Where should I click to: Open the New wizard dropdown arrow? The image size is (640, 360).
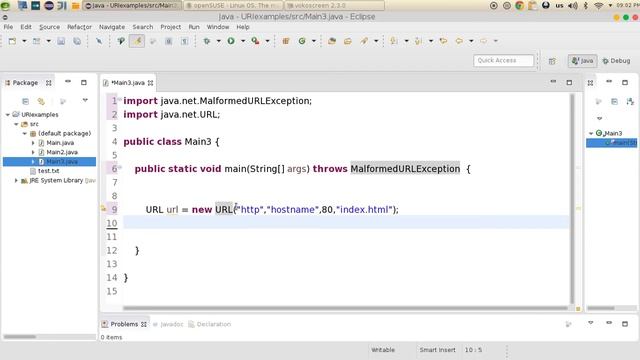pyautogui.click(x=24, y=41)
